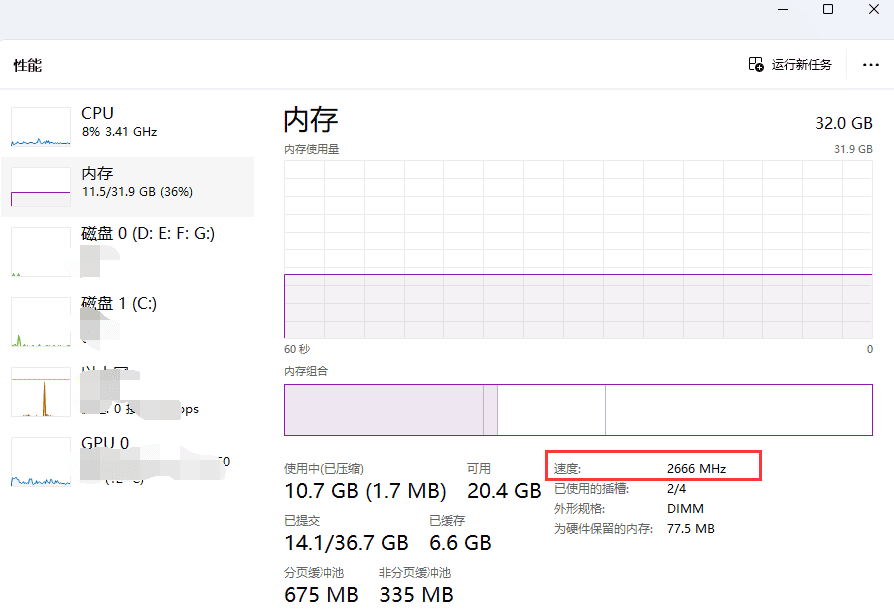Click the 运行新任务 text button
894x611 pixels.
click(x=801, y=65)
